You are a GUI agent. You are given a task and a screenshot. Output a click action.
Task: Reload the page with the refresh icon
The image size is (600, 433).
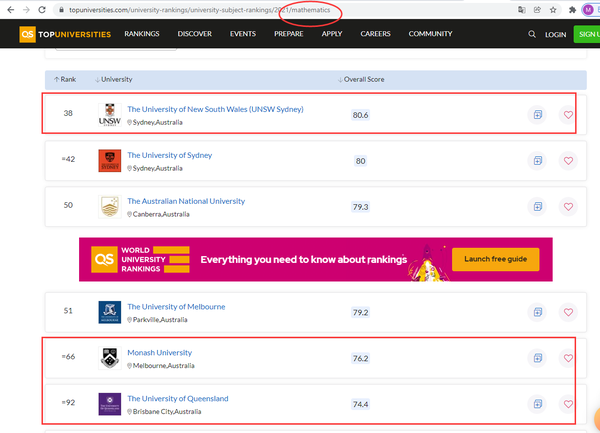[x=42, y=10]
